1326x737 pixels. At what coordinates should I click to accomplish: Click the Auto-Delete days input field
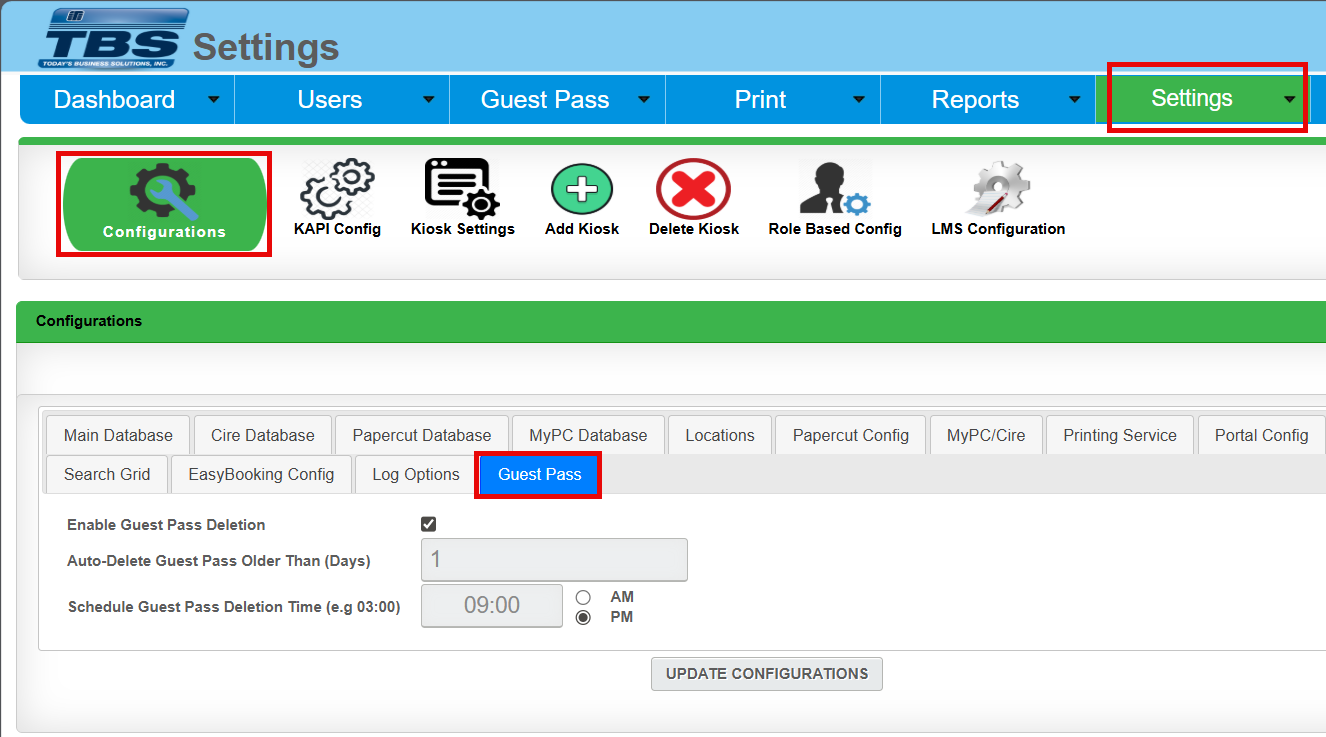(x=555, y=560)
